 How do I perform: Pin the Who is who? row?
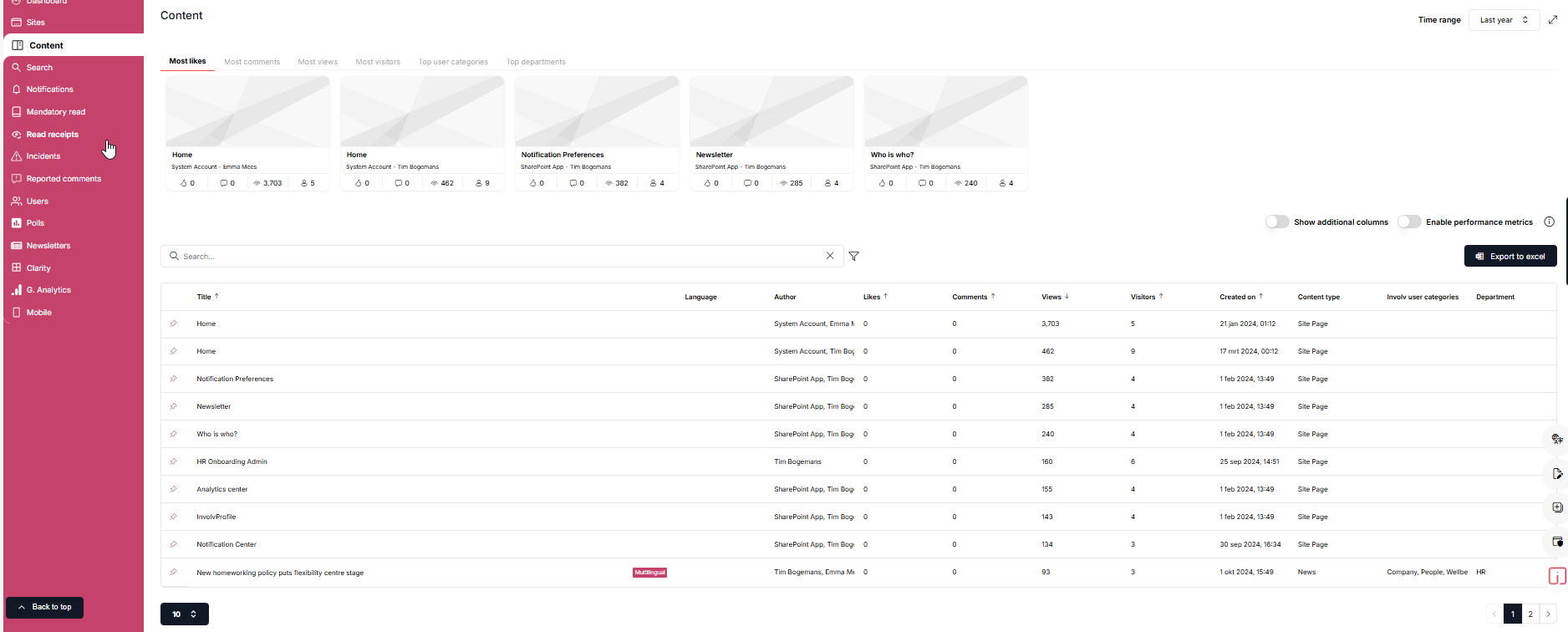(173, 434)
